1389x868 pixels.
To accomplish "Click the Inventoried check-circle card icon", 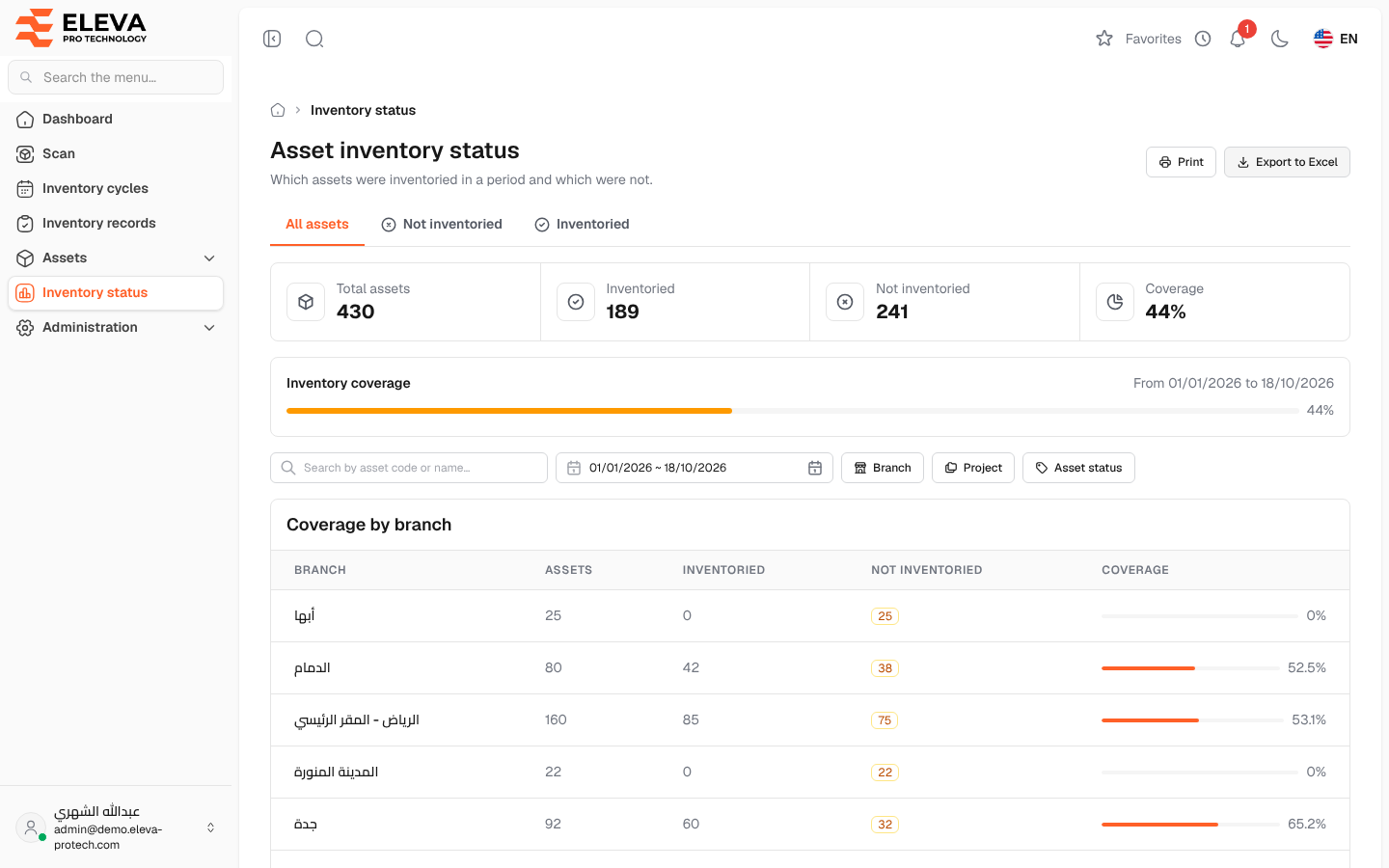I will pyautogui.click(x=576, y=302).
